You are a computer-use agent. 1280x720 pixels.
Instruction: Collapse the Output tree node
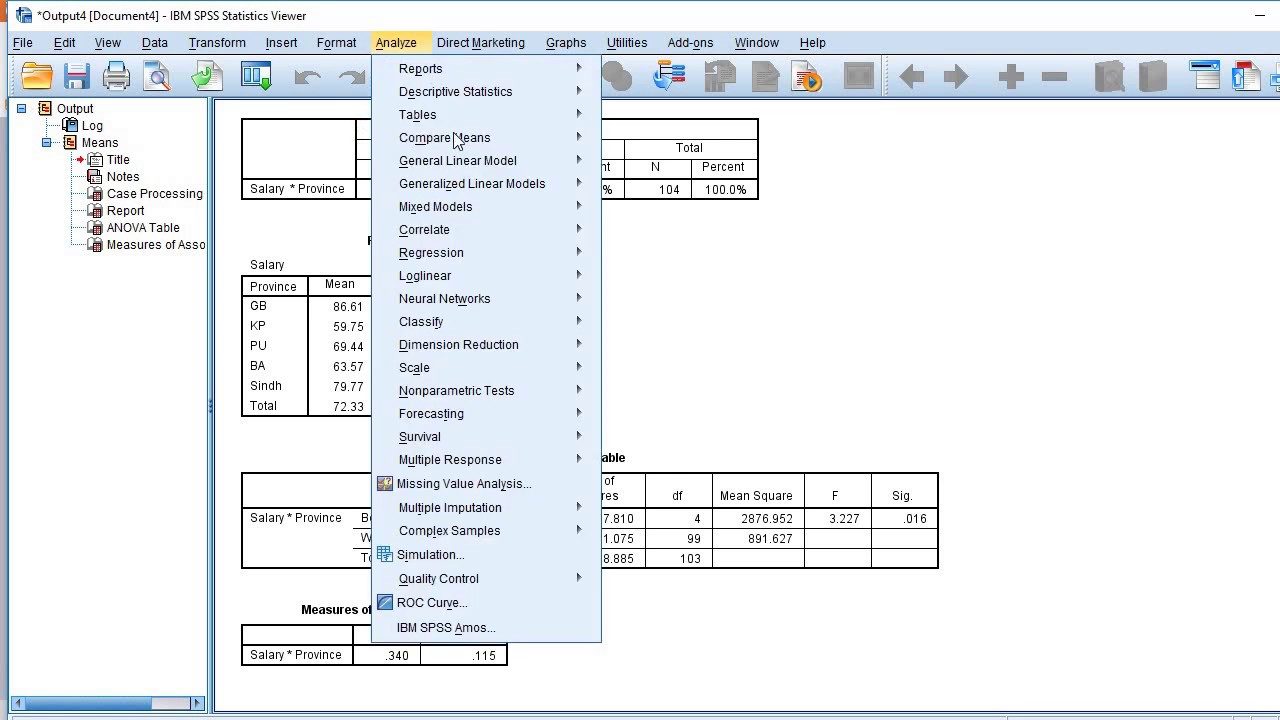pos(21,108)
